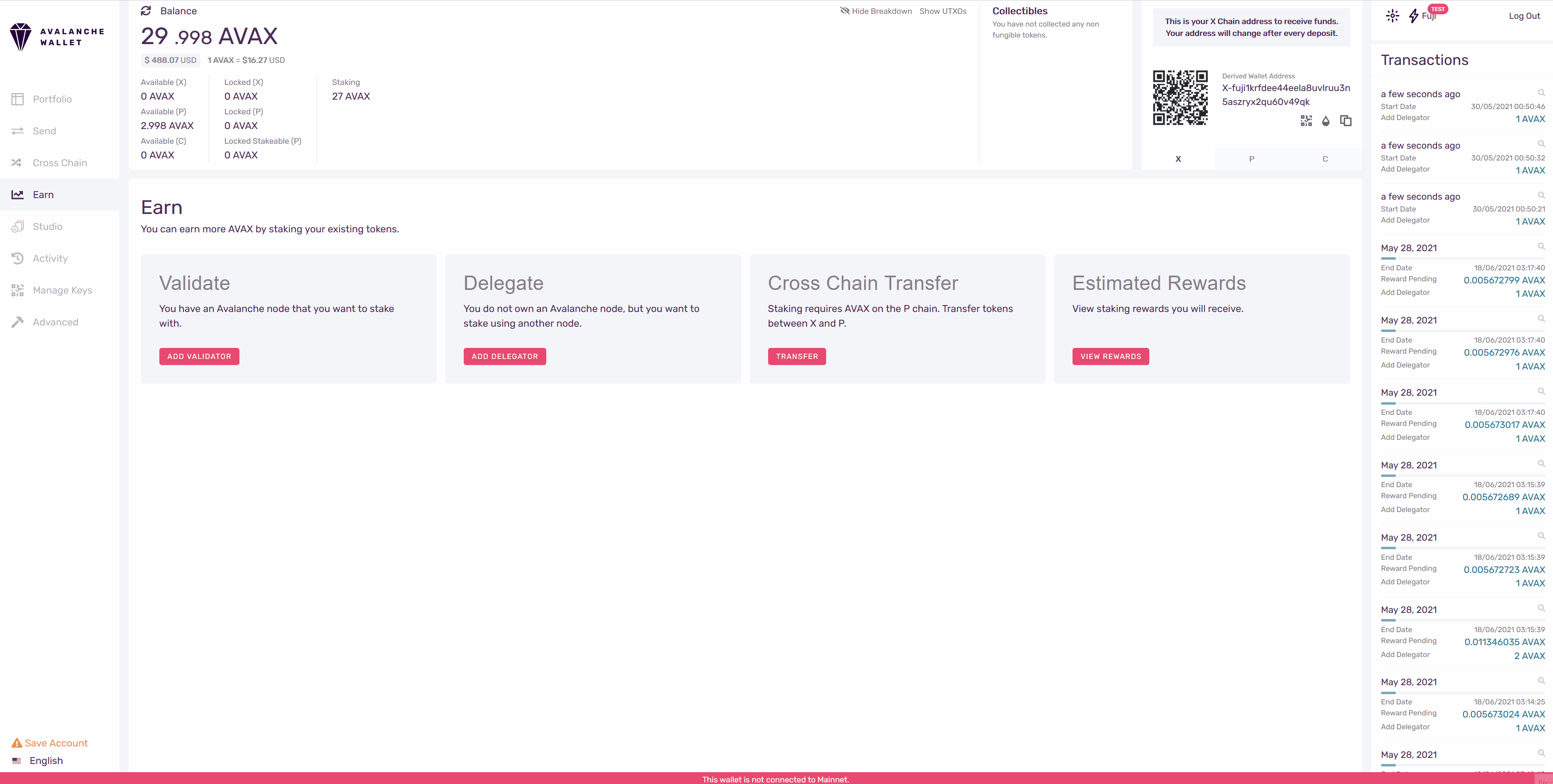The width and height of the screenshot is (1553, 784).
Task: Click '1 AVAX = $16.27 USD' rate text
Action: point(246,60)
